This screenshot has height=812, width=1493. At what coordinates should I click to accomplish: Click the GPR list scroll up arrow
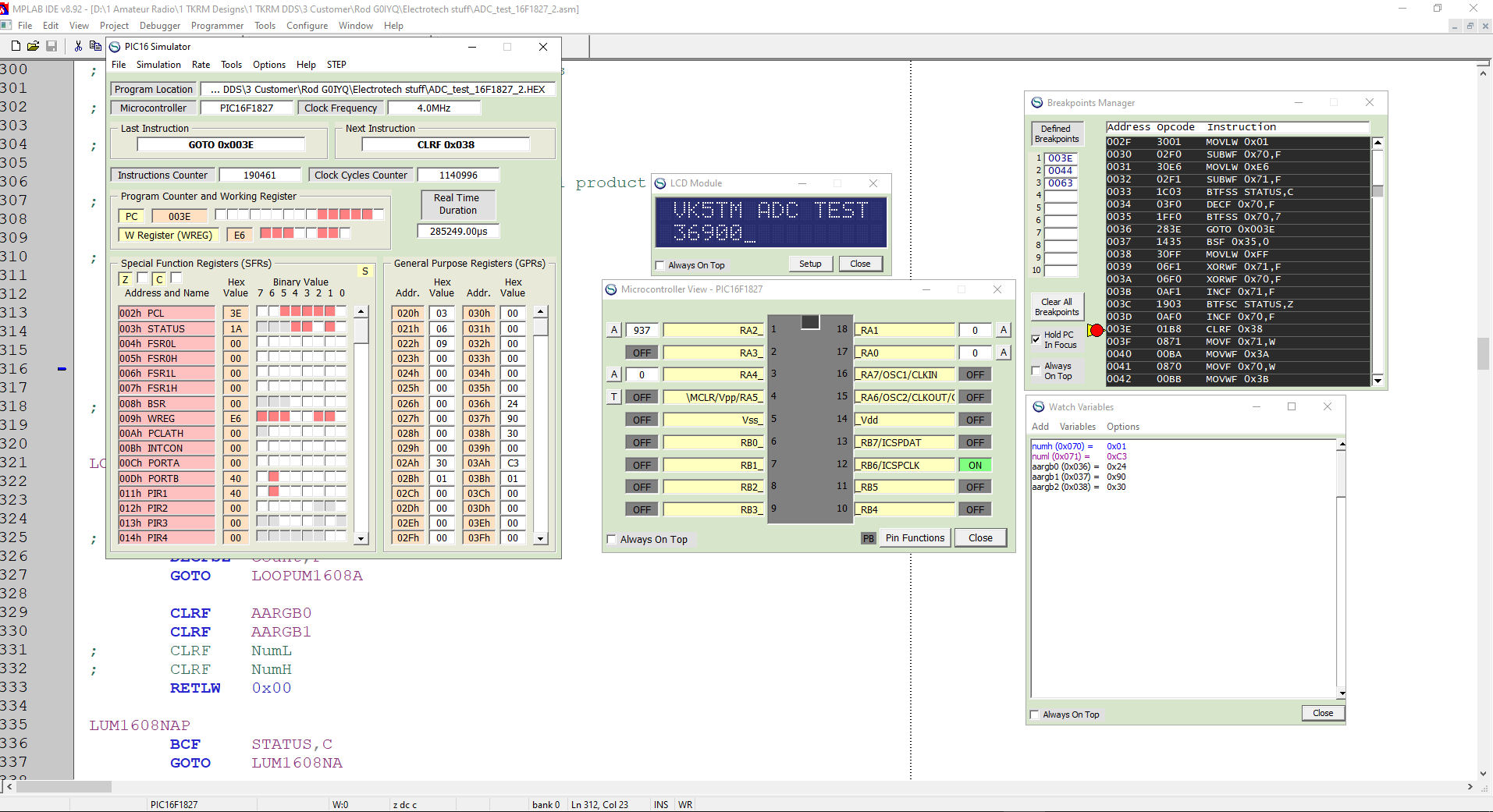coord(541,312)
